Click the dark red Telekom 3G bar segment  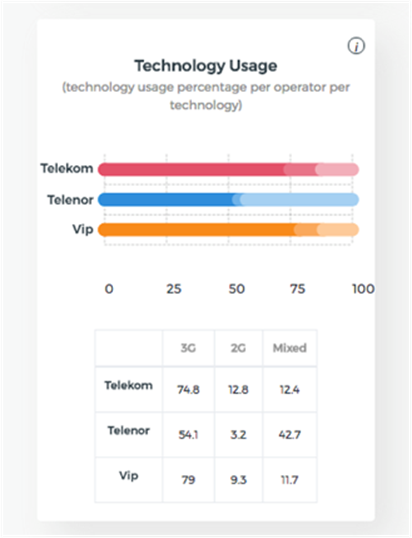(x=194, y=169)
